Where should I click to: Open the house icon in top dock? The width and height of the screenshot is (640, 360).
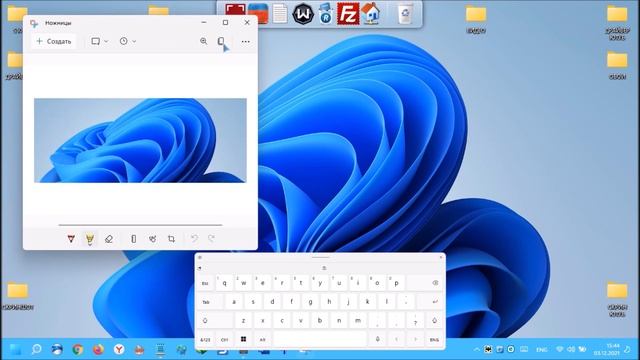(x=371, y=13)
